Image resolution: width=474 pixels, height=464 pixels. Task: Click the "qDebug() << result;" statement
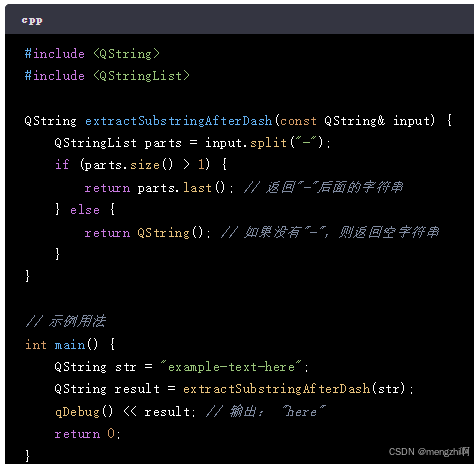125,412
